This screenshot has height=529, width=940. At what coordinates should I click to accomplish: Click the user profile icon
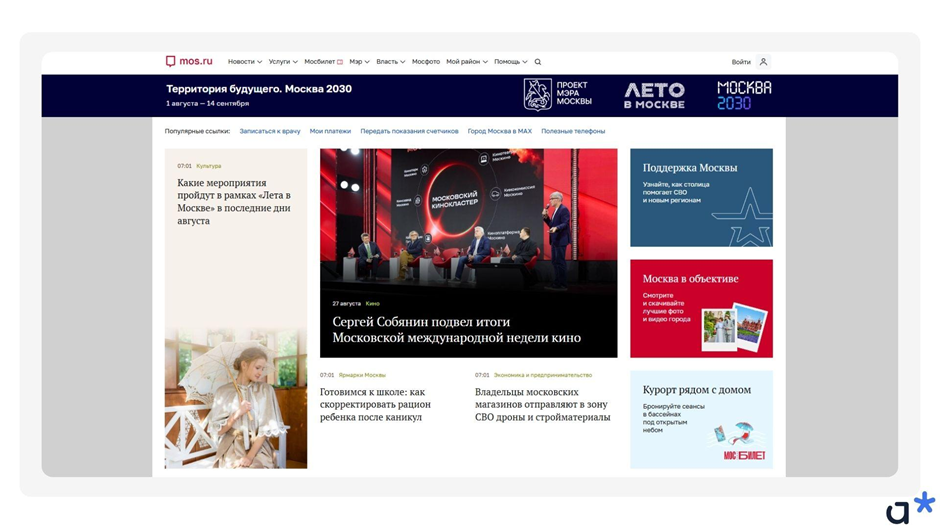(x=763, y=62)
